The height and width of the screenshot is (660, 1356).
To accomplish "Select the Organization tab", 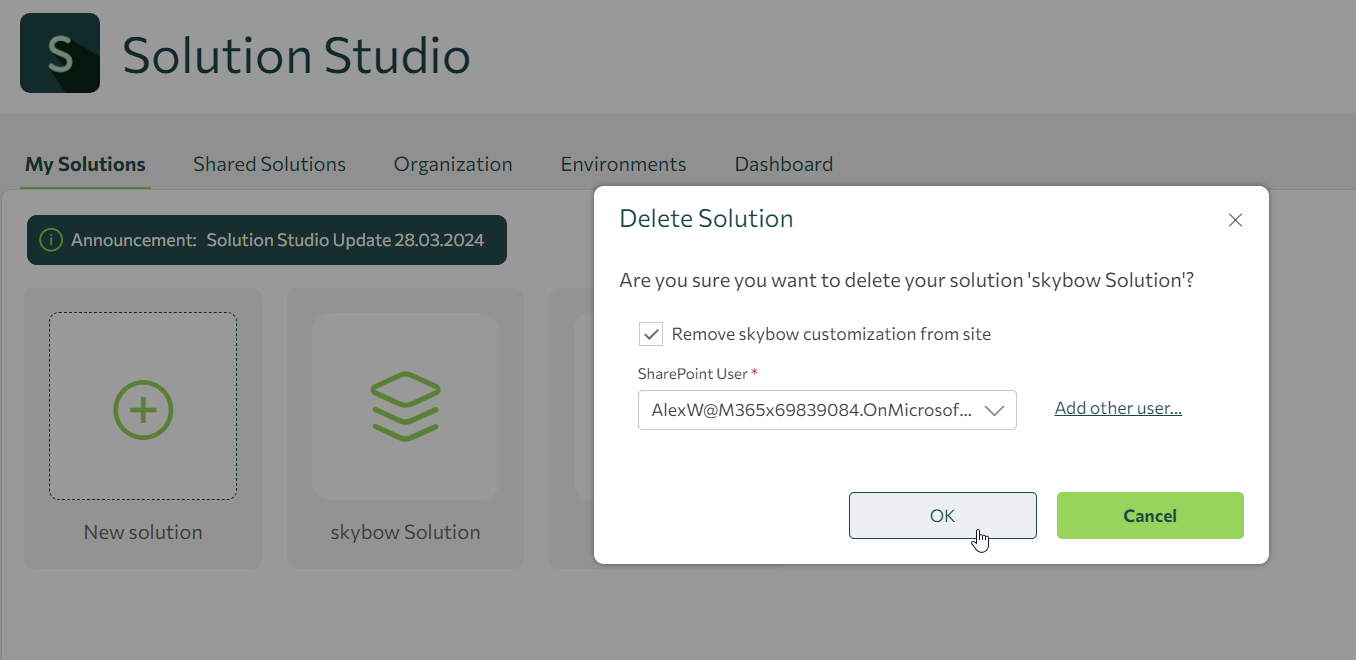I will coord(452,163).
